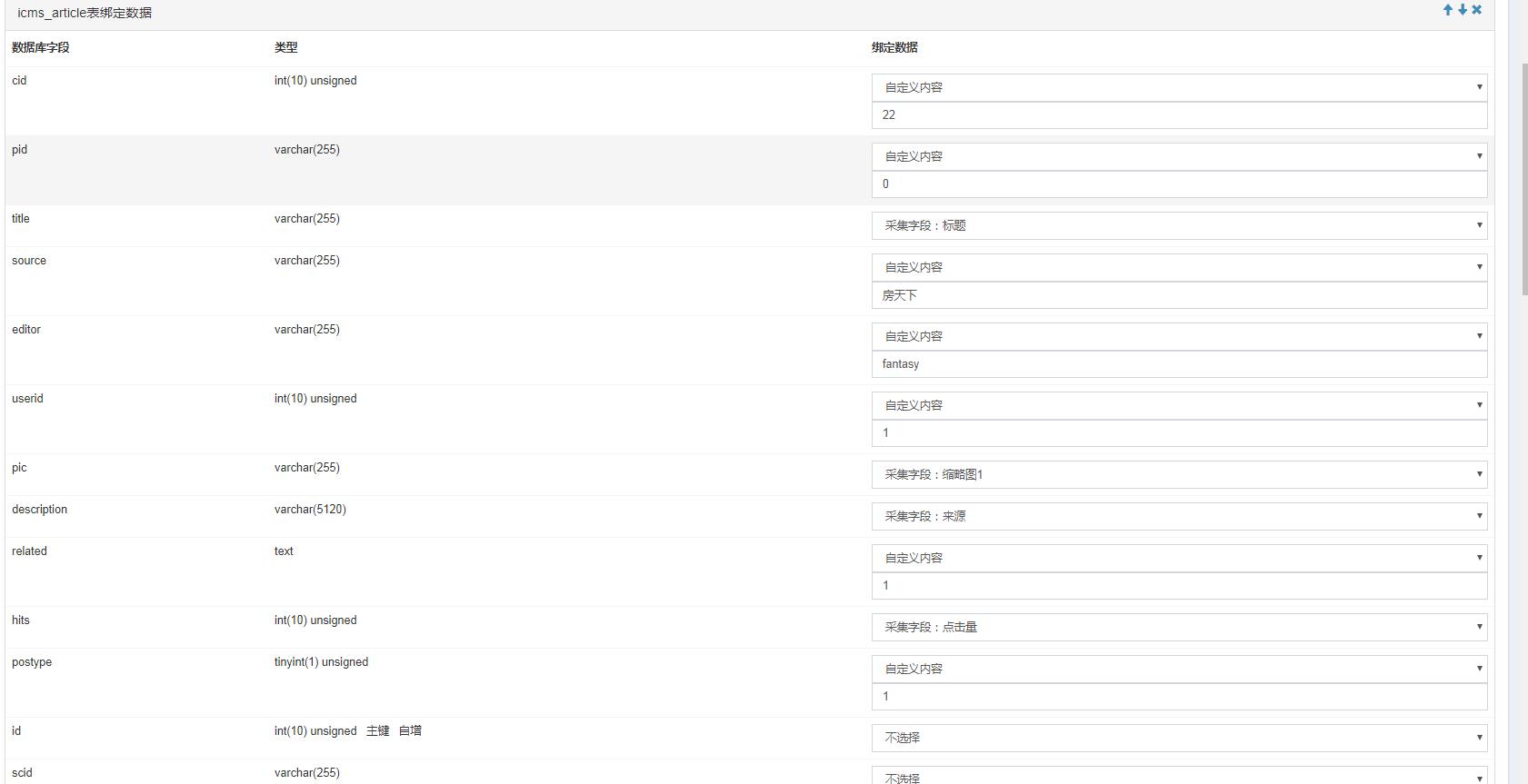Close the icms_article binding panel
The width and height of the screenshot is (1528, 784).
[1477, 10]
